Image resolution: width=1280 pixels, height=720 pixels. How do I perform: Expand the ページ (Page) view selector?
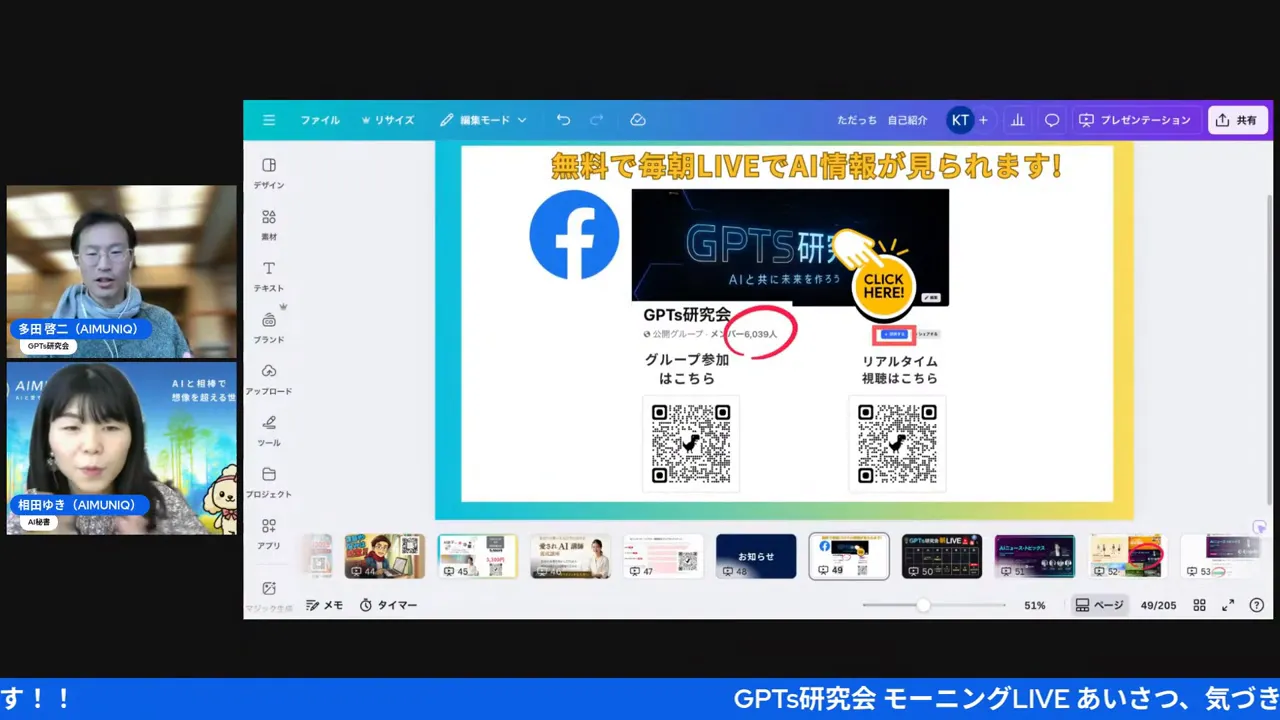[1099, 604]
